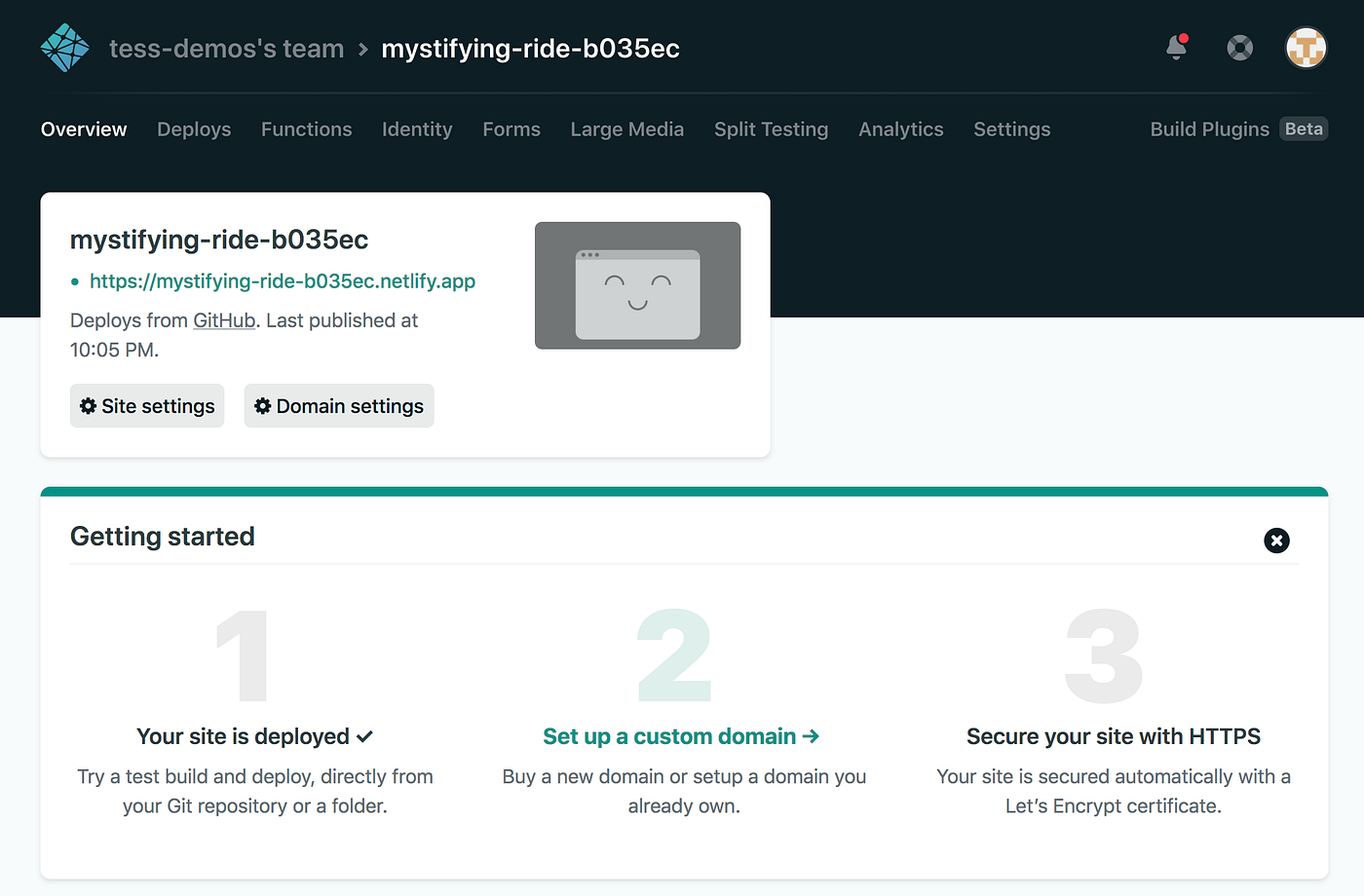Click the smiling site preview thumbnail
Image resolution: width=1364 pixels, height=896 pixels.
(x=637, y=285)
